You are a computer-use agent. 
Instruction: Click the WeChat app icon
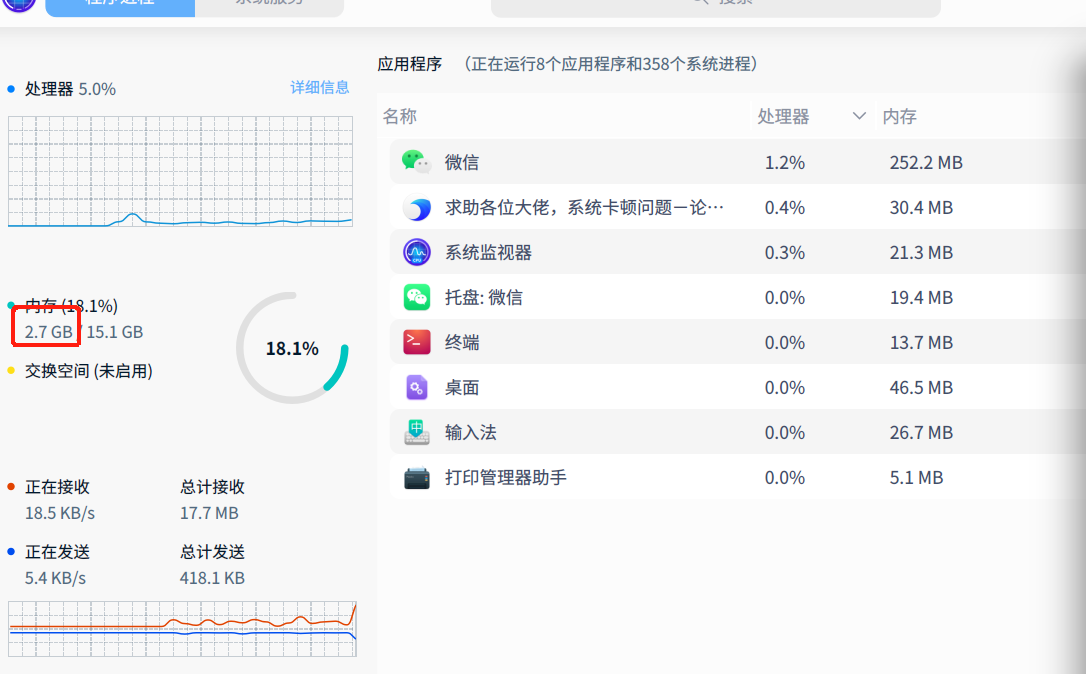tap(416, 162)
